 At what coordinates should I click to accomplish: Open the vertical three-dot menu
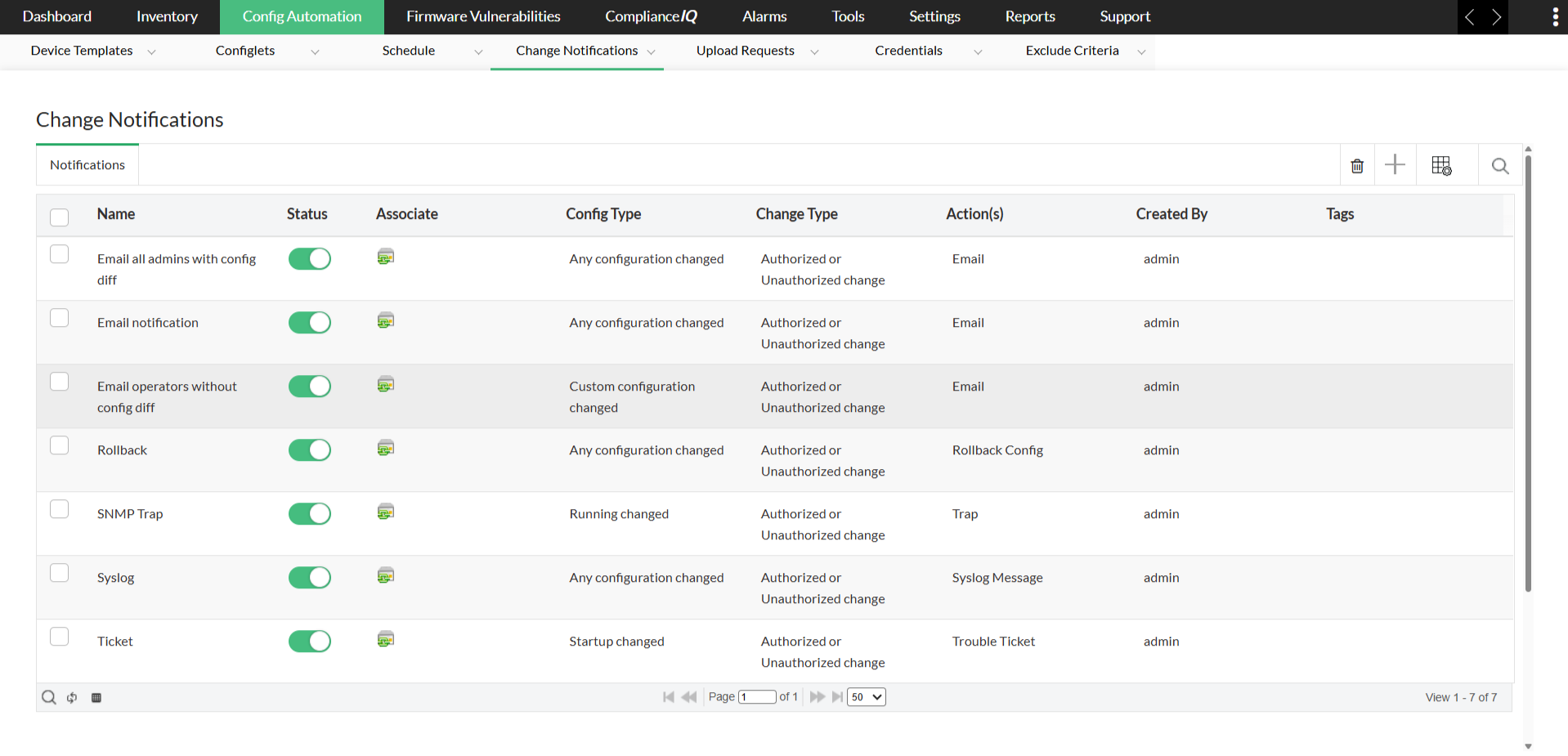[x=1555, y=17]
